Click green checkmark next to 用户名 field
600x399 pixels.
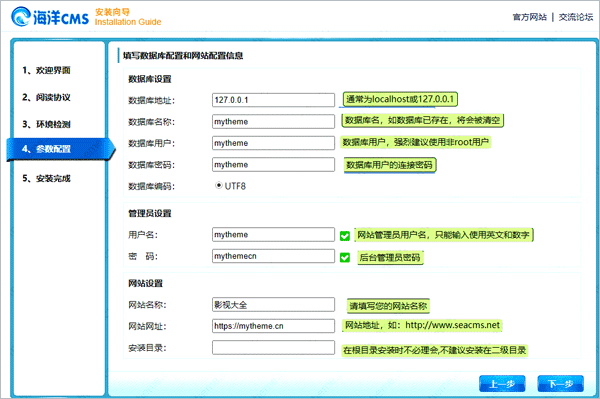pyautogui.click(x=345, y=236)
